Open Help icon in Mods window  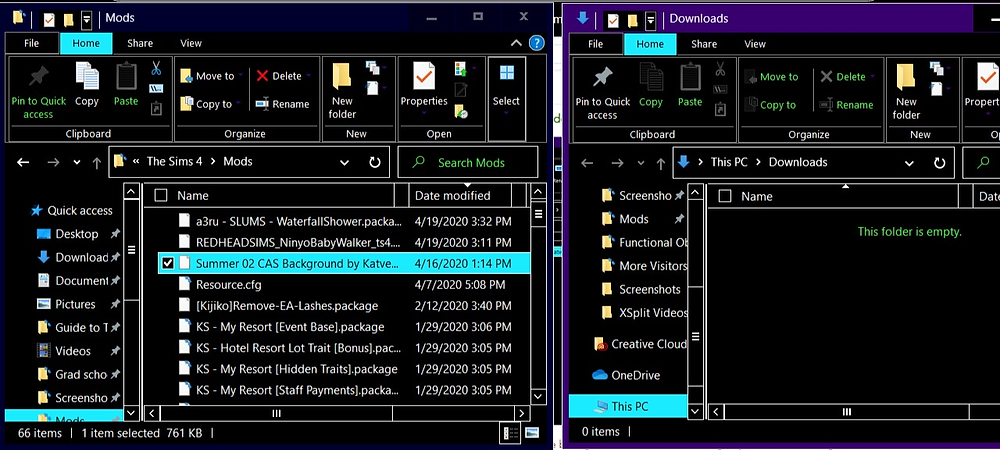pos(537,43)
